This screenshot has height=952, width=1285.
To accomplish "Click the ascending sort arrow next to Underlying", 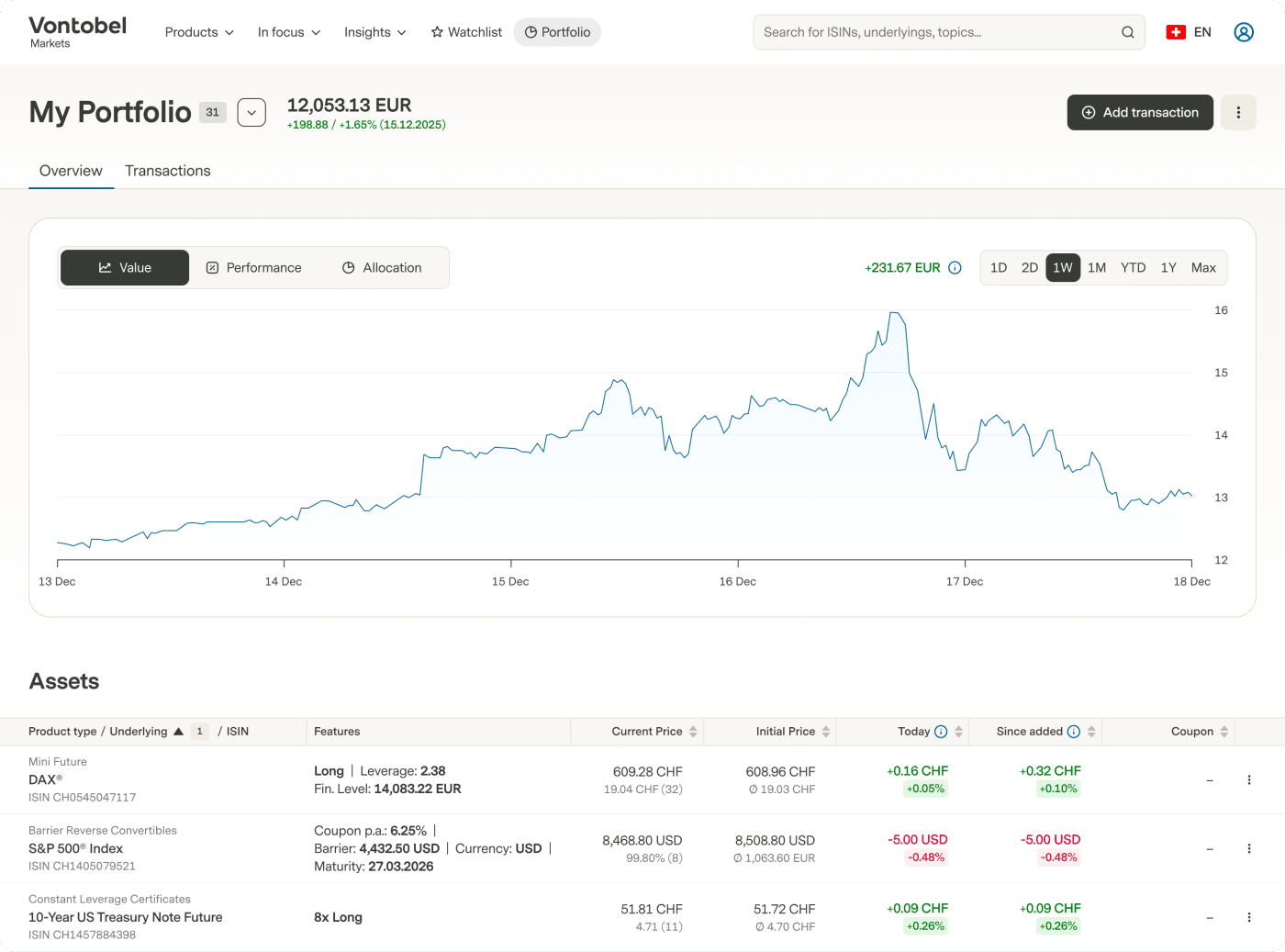I will tap(178, 732).
